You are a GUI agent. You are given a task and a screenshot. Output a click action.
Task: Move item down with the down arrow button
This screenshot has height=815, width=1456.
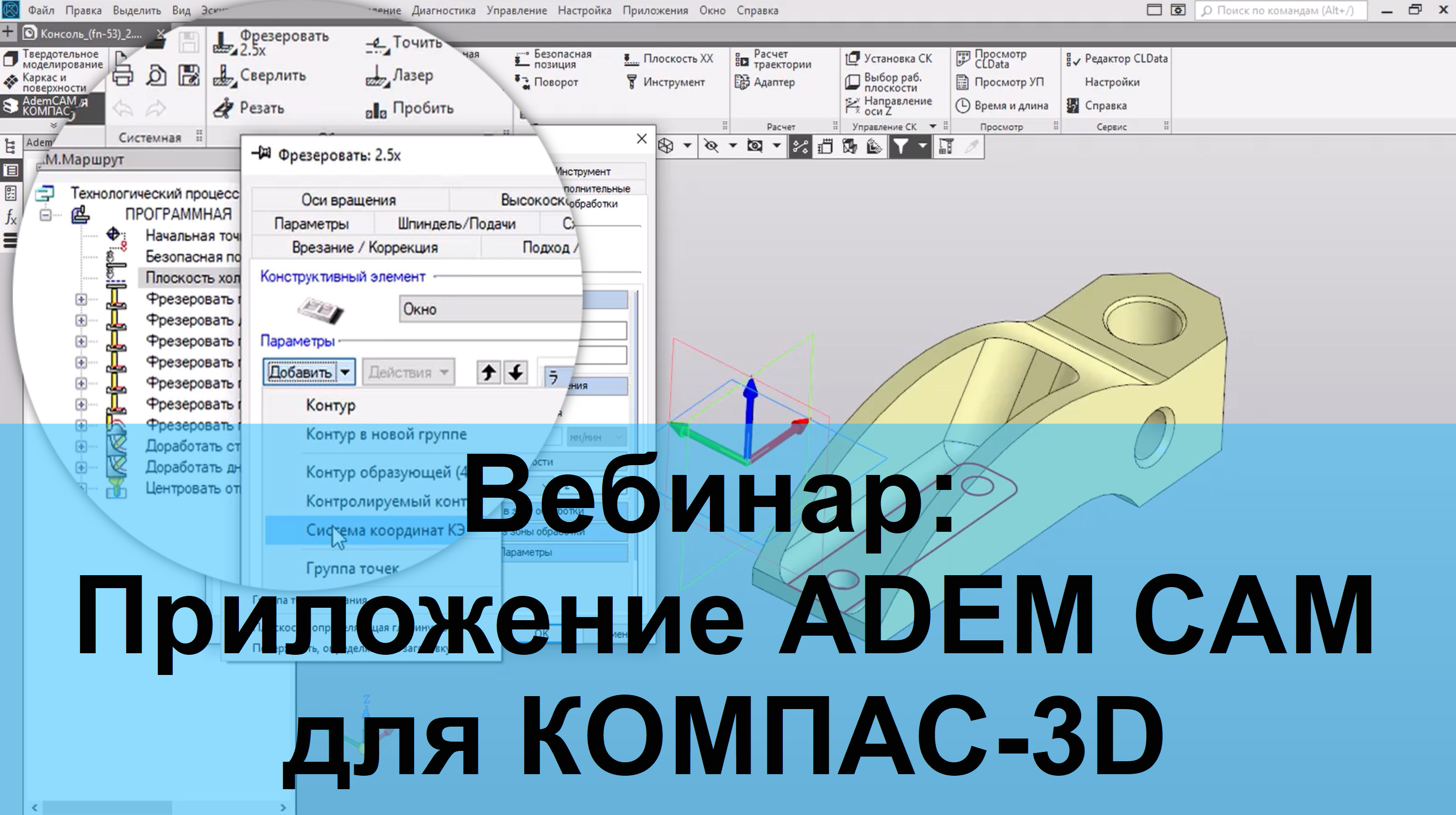(515, 373)
